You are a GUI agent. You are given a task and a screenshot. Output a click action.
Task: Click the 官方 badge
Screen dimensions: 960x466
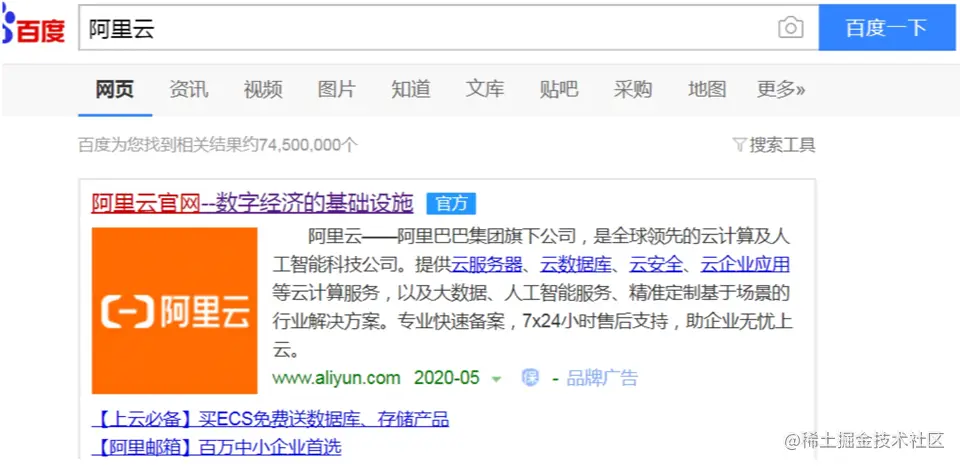coord(451,204)
